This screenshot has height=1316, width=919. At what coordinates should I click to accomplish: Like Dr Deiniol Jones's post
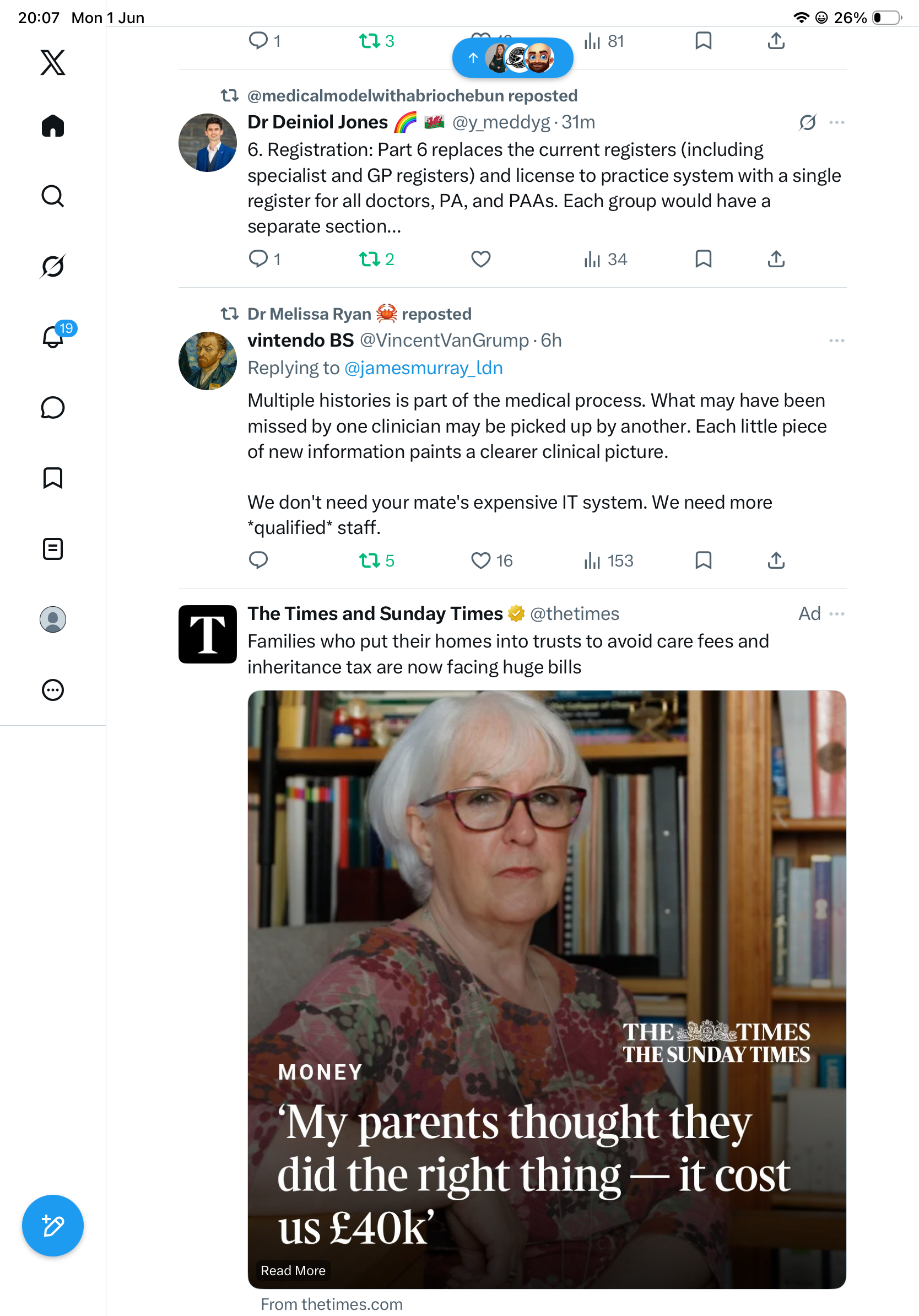point(480,259)
